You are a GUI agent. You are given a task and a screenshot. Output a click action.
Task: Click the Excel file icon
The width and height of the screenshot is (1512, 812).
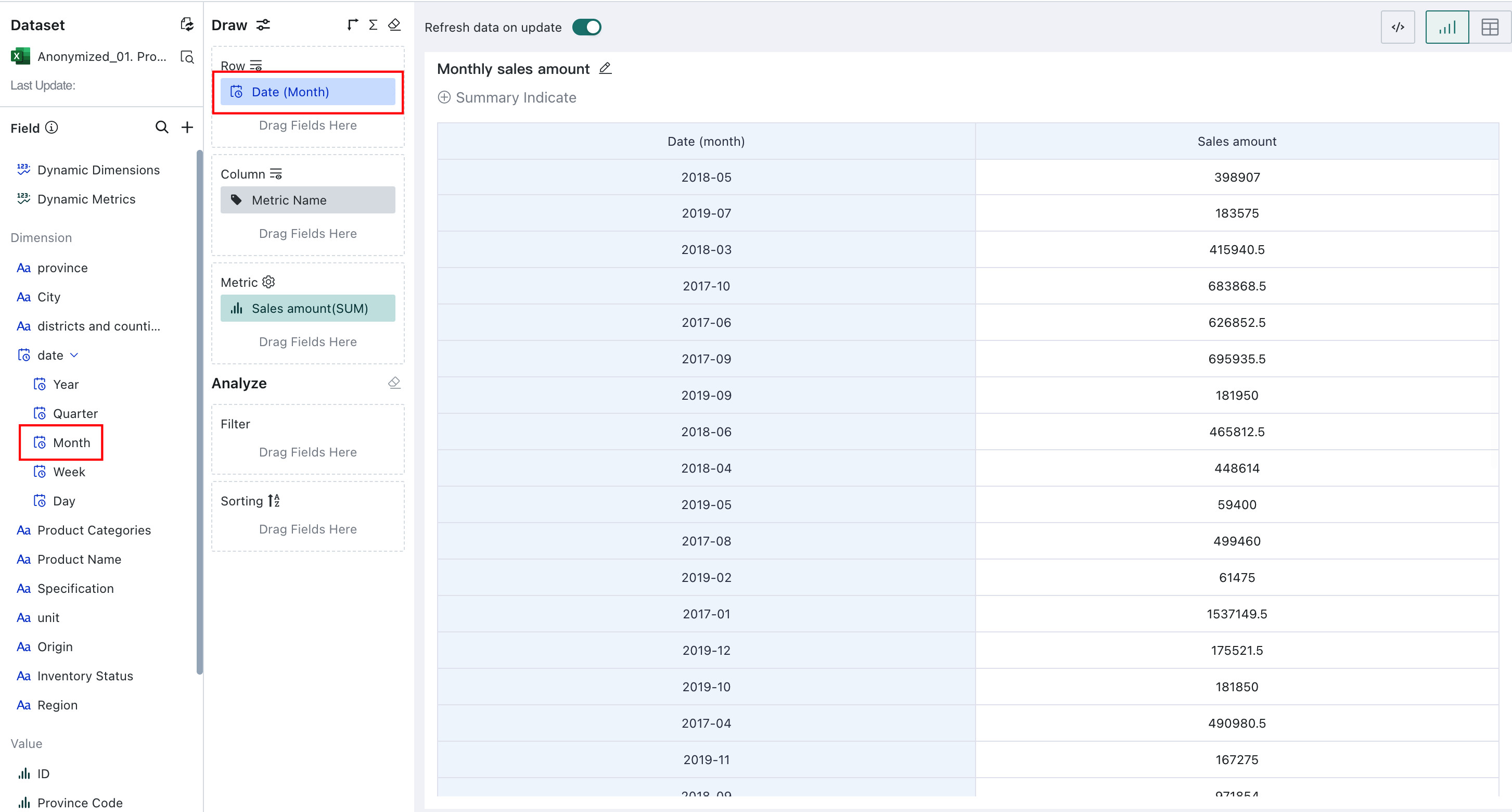click(x=20, y=56)
